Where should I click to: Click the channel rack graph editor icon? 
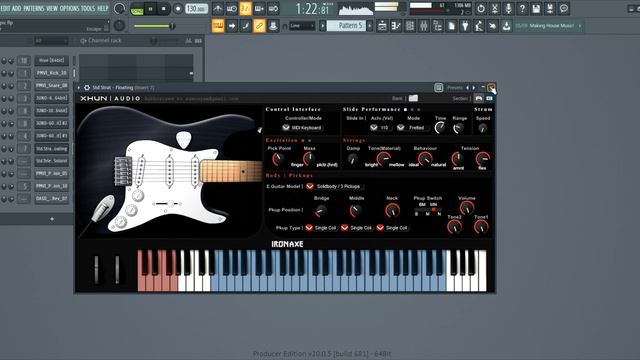pos(189,40)
